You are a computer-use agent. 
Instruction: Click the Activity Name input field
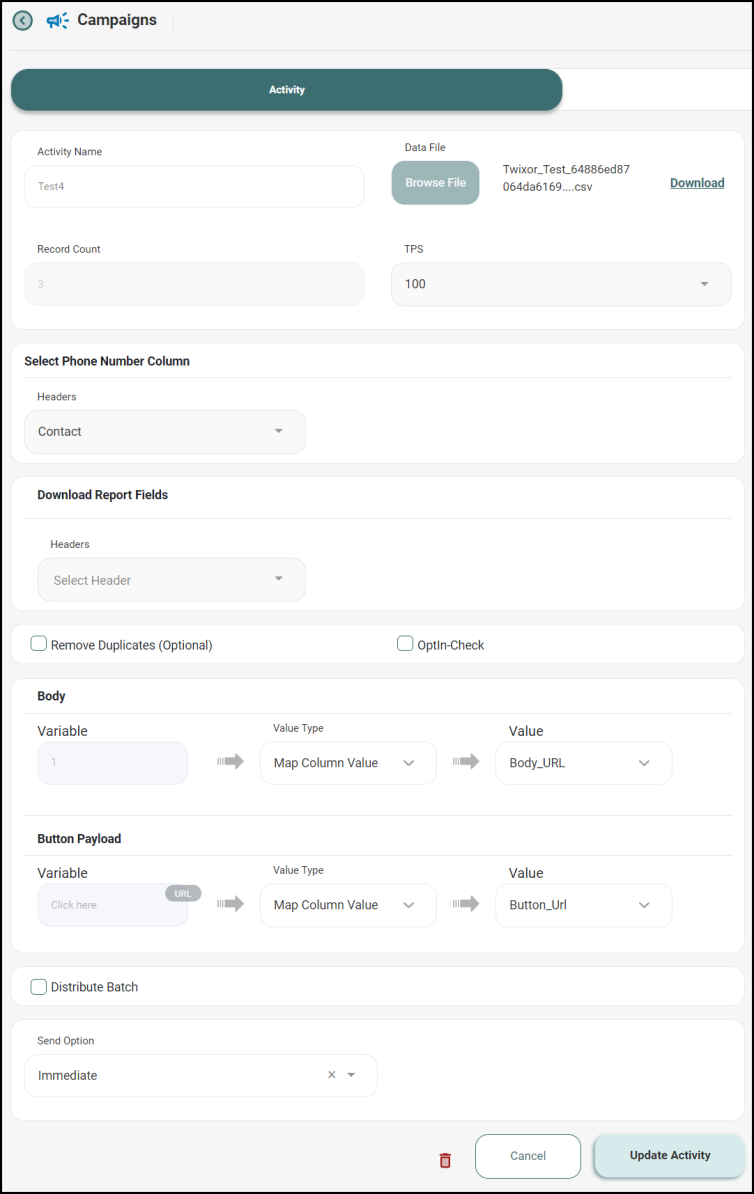coord(194,186)
